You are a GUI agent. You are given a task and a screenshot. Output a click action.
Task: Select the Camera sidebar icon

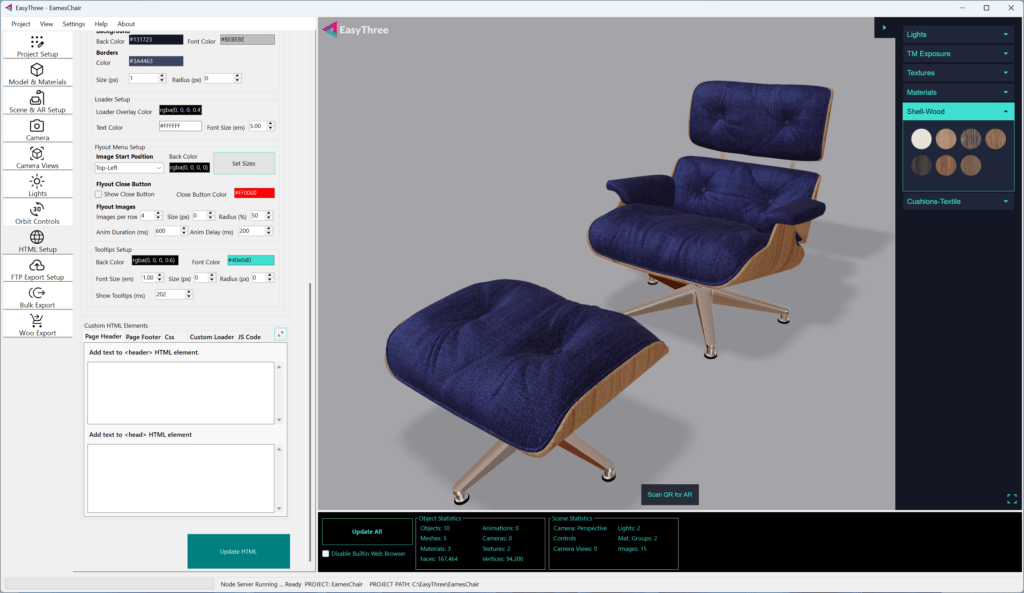tap(37, 130)
